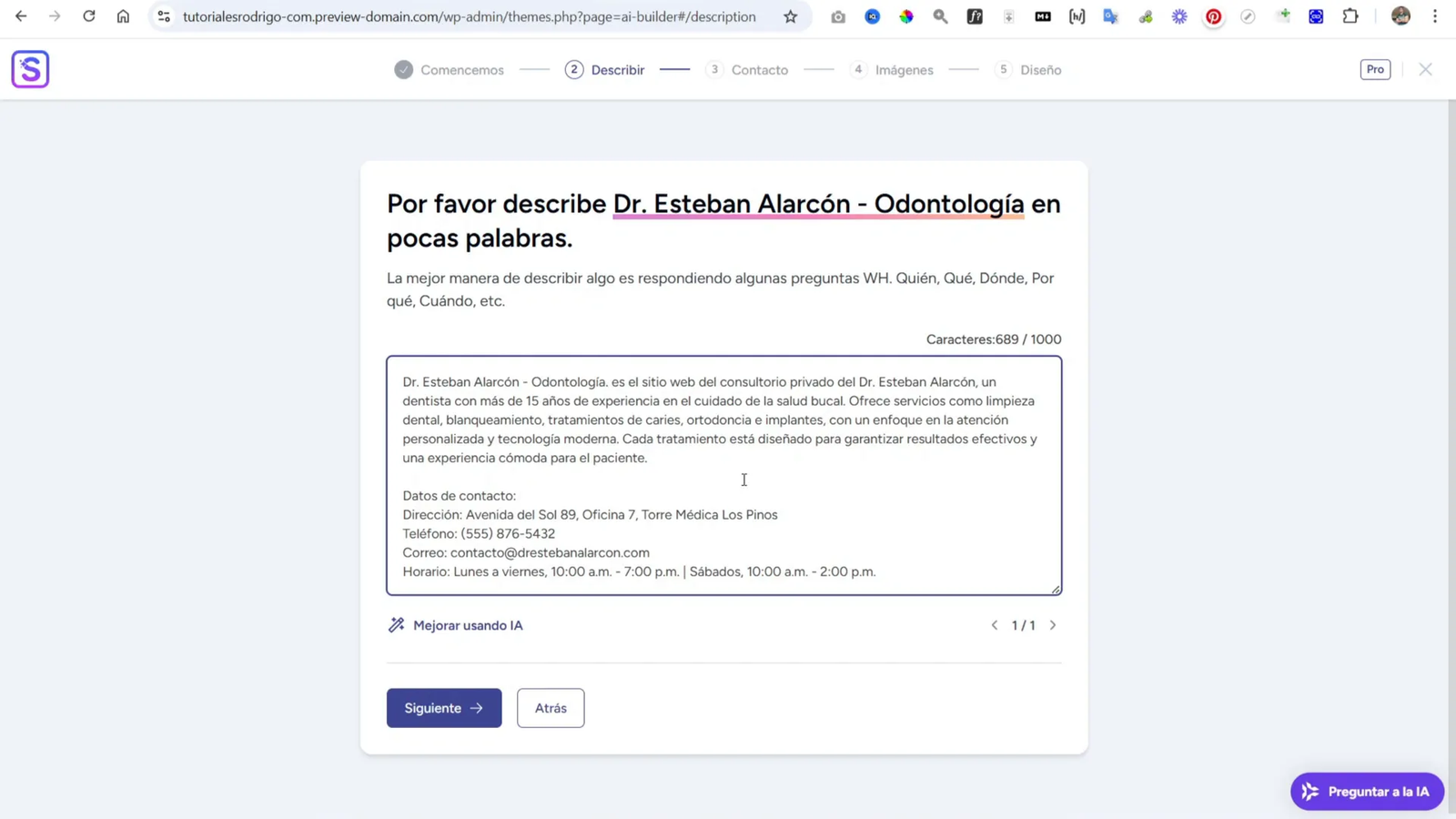The width and height of the screenshot is (1456, 819).
Task: Open the Preguntar a la IA assistant
Action: (1366, 791)
